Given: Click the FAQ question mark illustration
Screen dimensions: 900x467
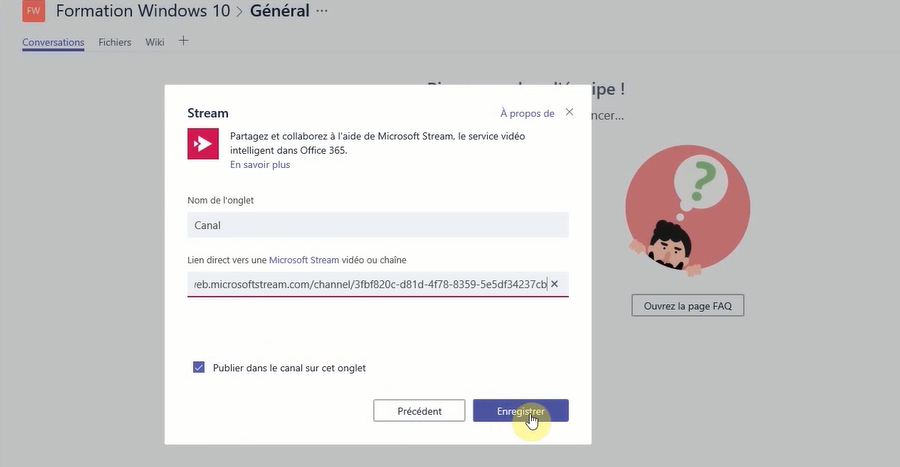Looking at the screenshot, I should click(688, 210).
